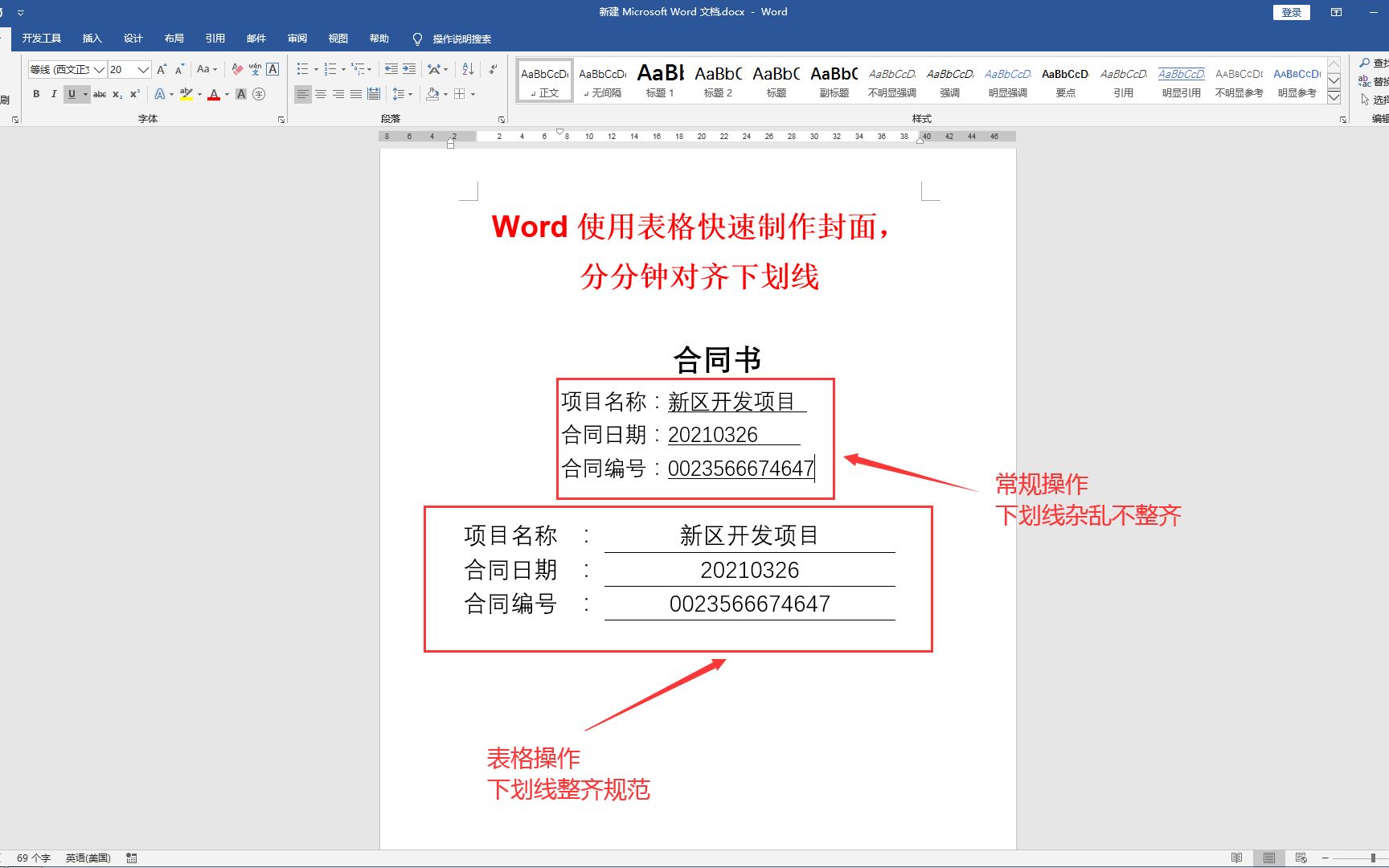Expand numbered list options arrow
The image size is (1389, 868).
click(x=343, y=69)
